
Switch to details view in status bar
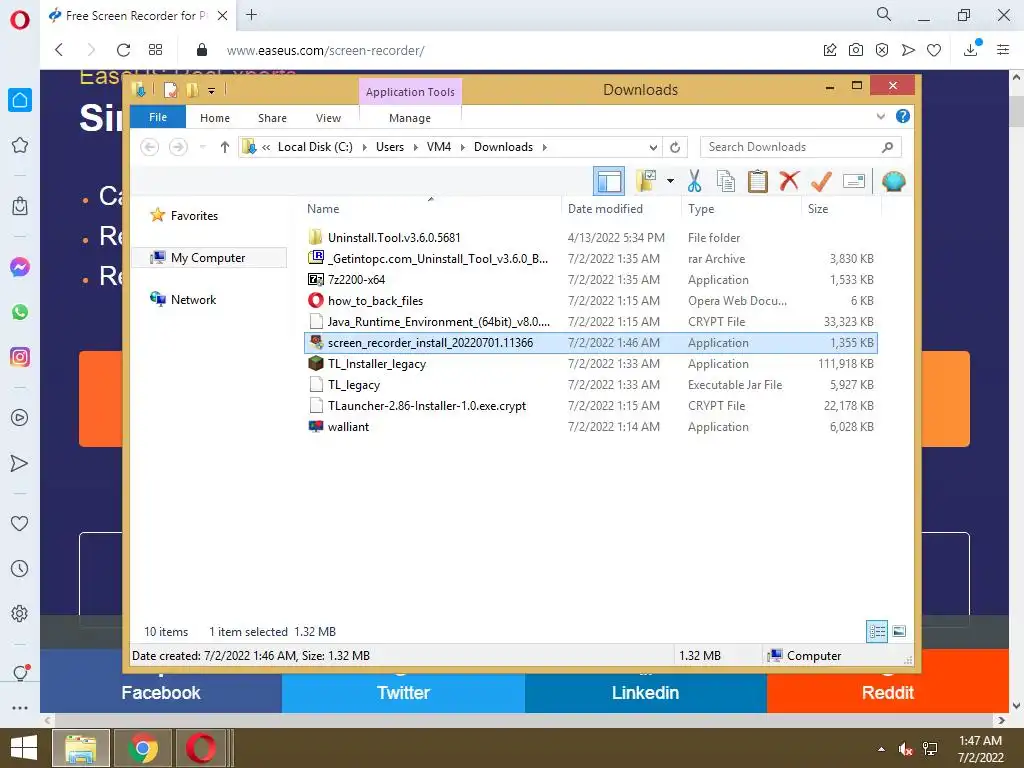[876, 631]
